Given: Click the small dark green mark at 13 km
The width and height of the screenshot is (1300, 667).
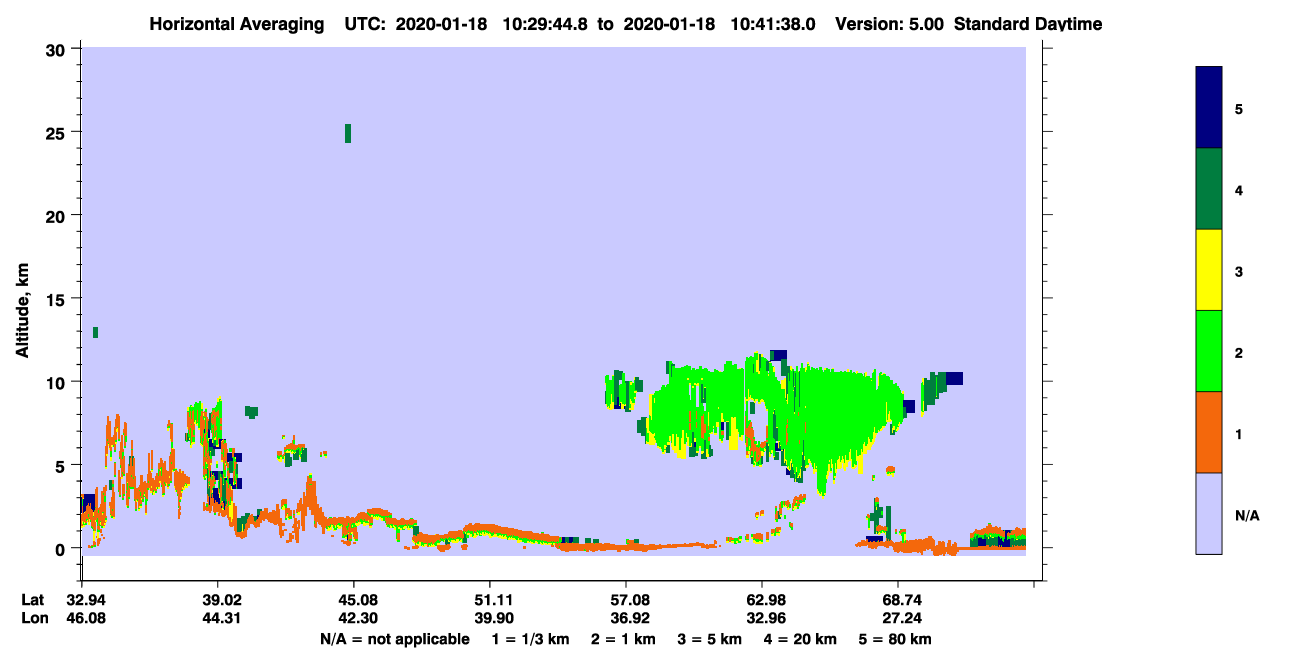Looking at the screenshot, I should tap(95, 332).
